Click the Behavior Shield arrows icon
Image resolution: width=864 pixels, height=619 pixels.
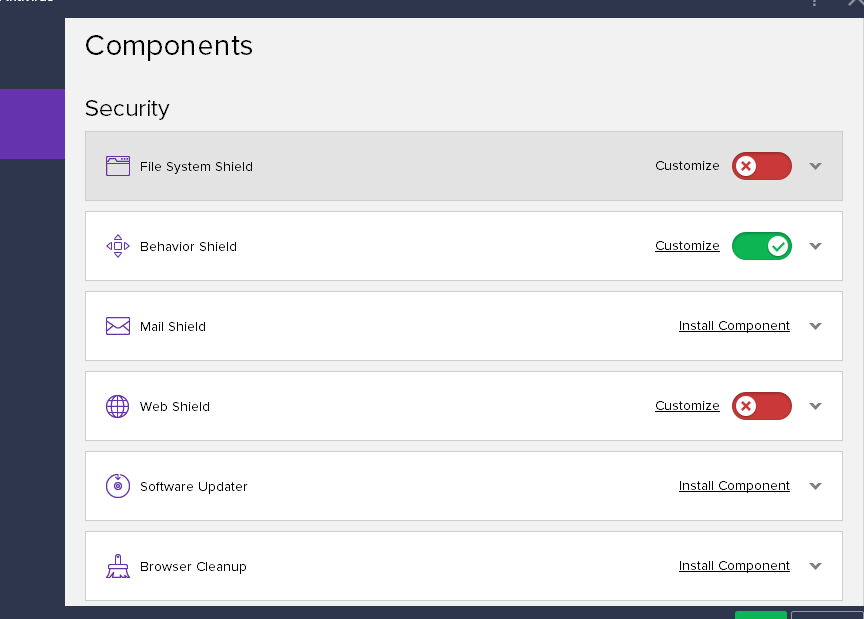click(x=118, y=246)
